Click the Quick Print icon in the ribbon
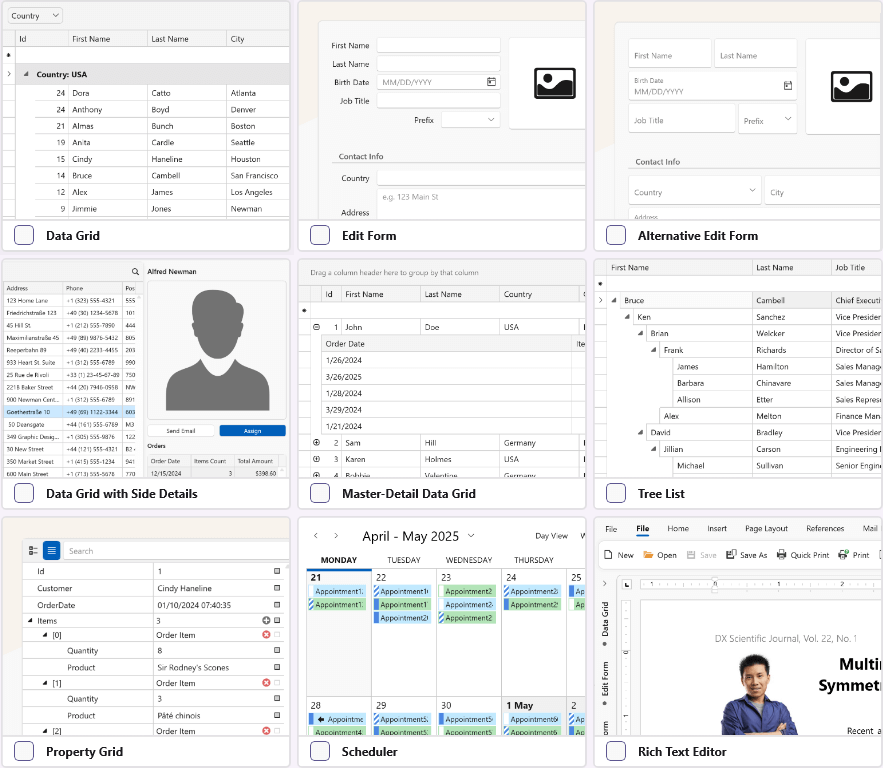The width and height of the screenshot is (883, 768). point(781,553)
